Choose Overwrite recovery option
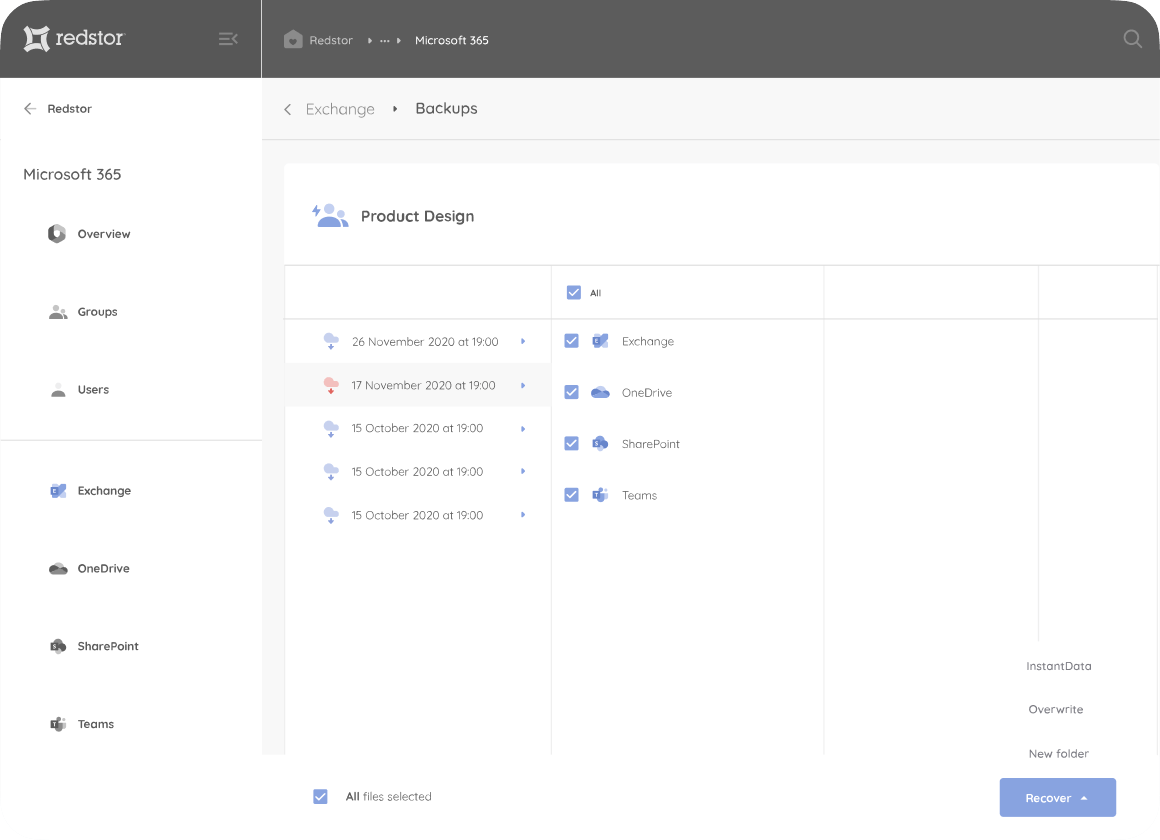This screenshot has width=1160, height=840. [1056, 709]
